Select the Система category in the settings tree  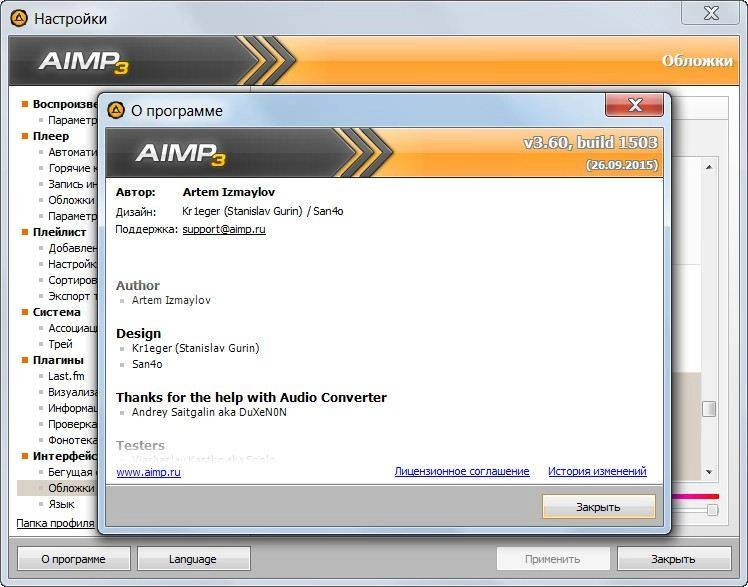click(56, 312)
